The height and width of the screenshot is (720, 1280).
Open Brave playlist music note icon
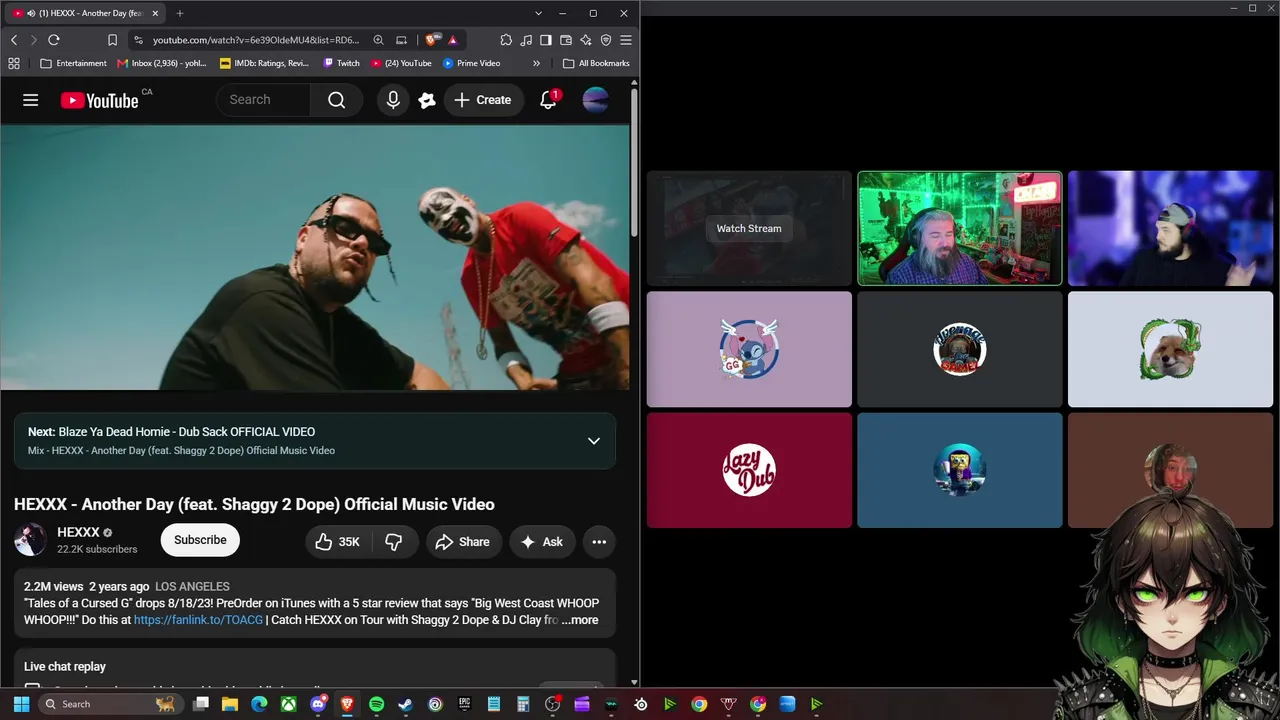[x=526, y=40]
